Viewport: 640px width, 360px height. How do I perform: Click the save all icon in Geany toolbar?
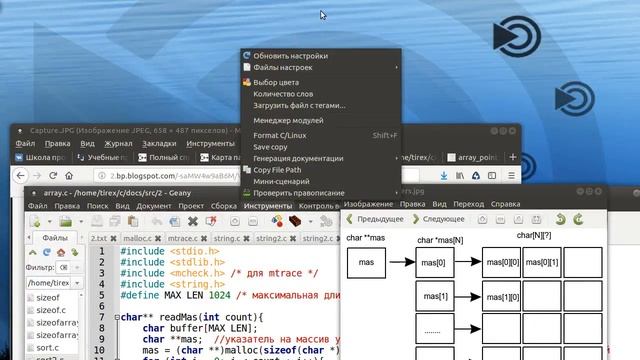pos(115,221)
